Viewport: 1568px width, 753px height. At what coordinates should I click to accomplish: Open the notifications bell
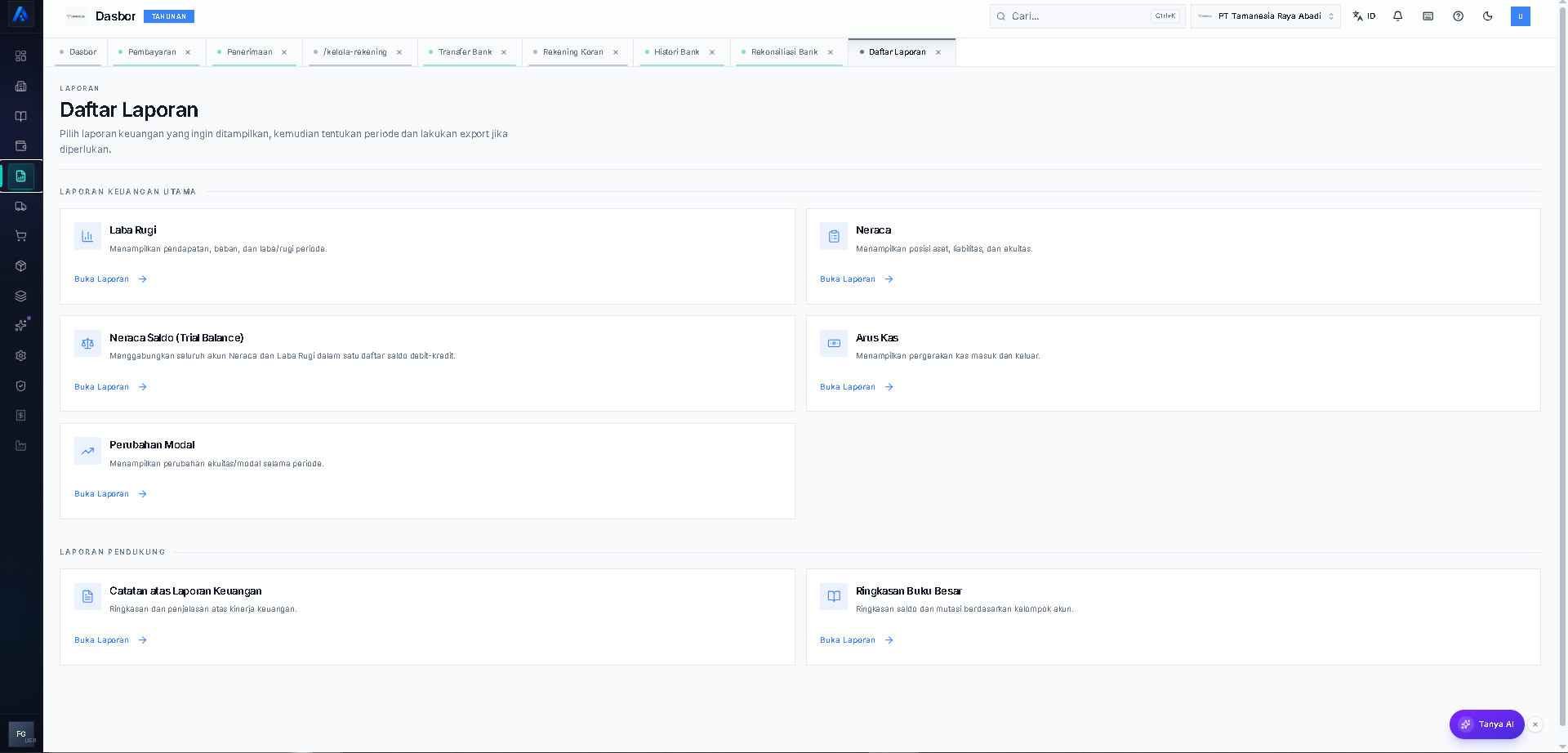coord(1398,16)
